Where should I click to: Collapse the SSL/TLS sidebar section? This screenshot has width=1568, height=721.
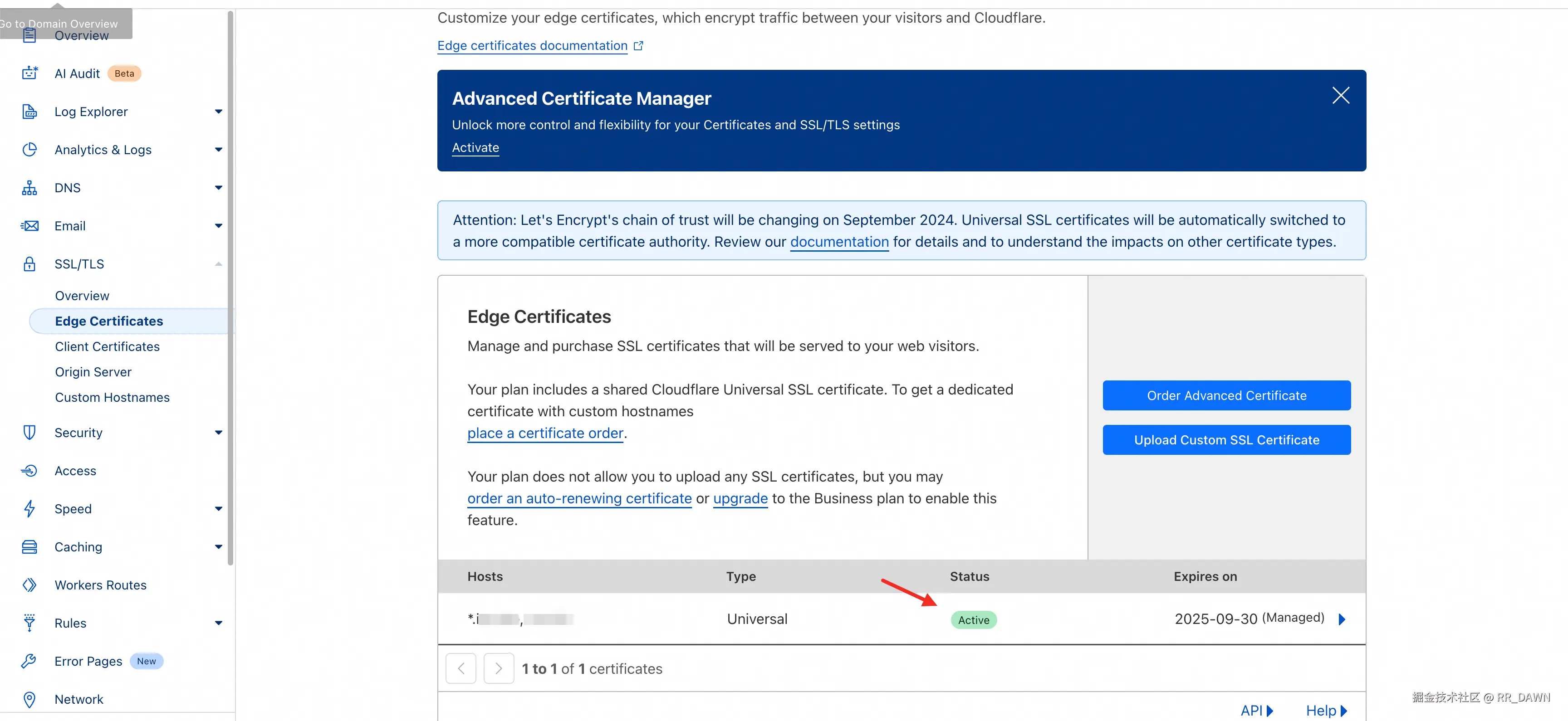218,264
